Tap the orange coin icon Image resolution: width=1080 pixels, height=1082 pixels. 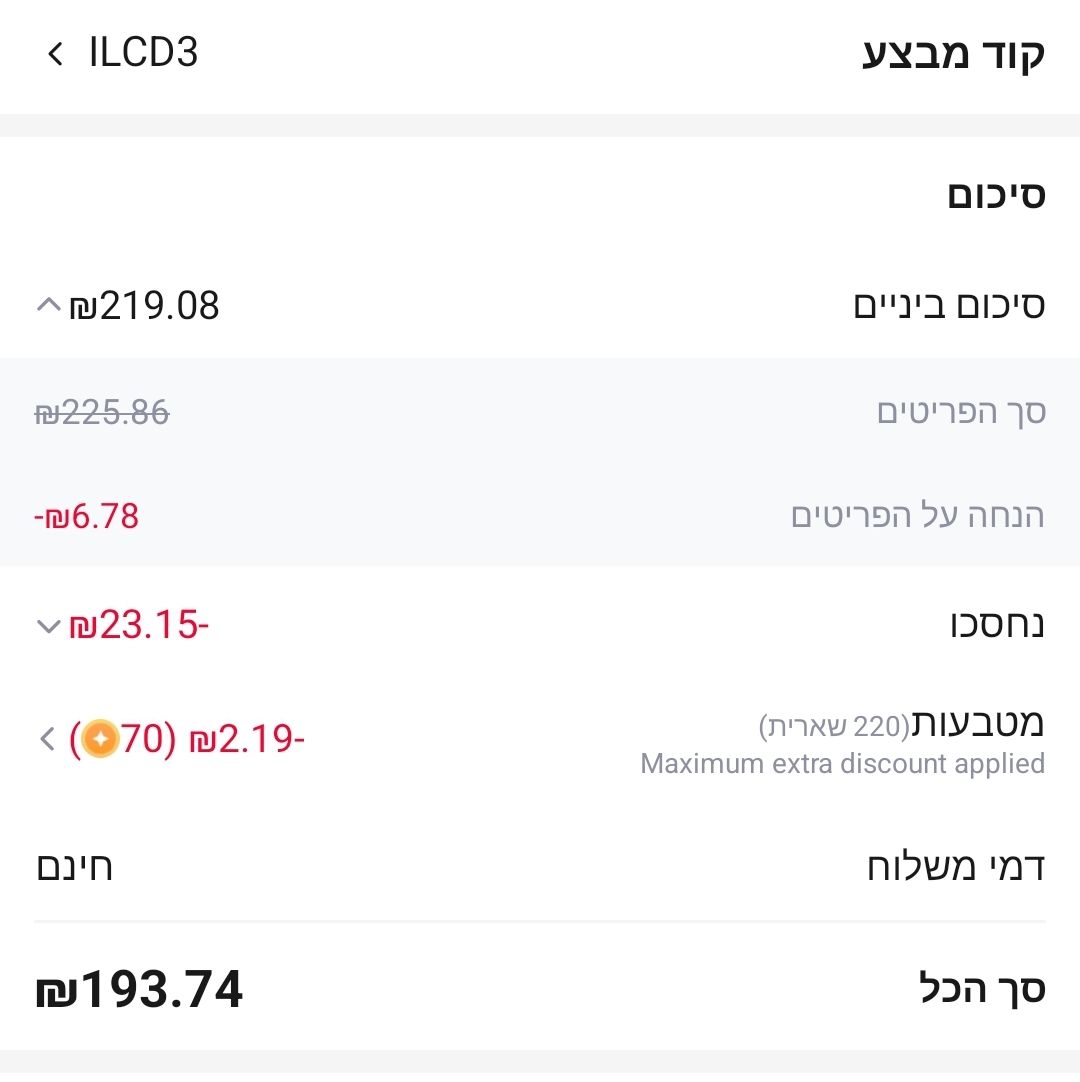[x=101, y=739]
